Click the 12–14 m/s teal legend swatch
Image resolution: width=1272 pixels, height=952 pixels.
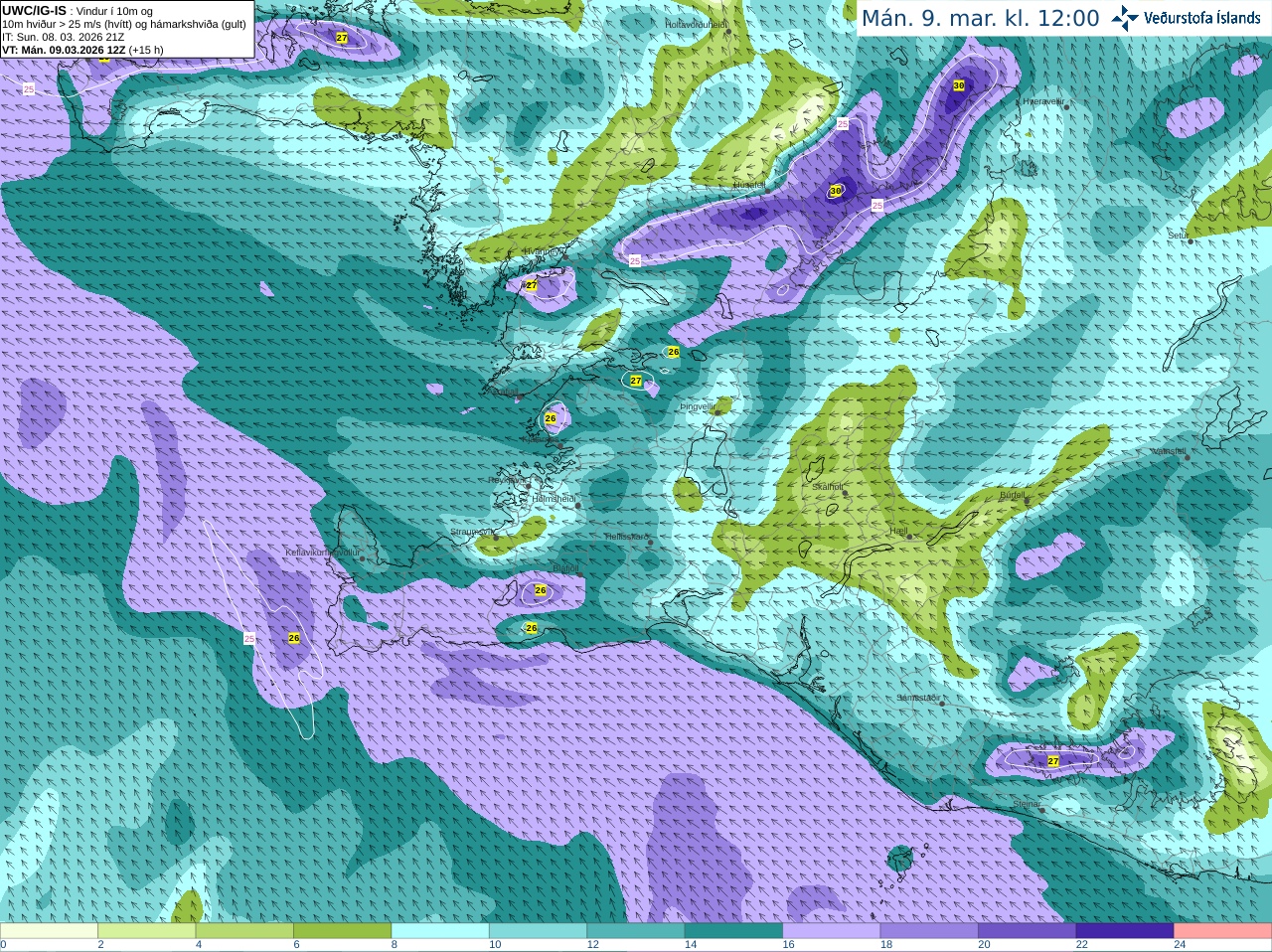tap(636, 931)
